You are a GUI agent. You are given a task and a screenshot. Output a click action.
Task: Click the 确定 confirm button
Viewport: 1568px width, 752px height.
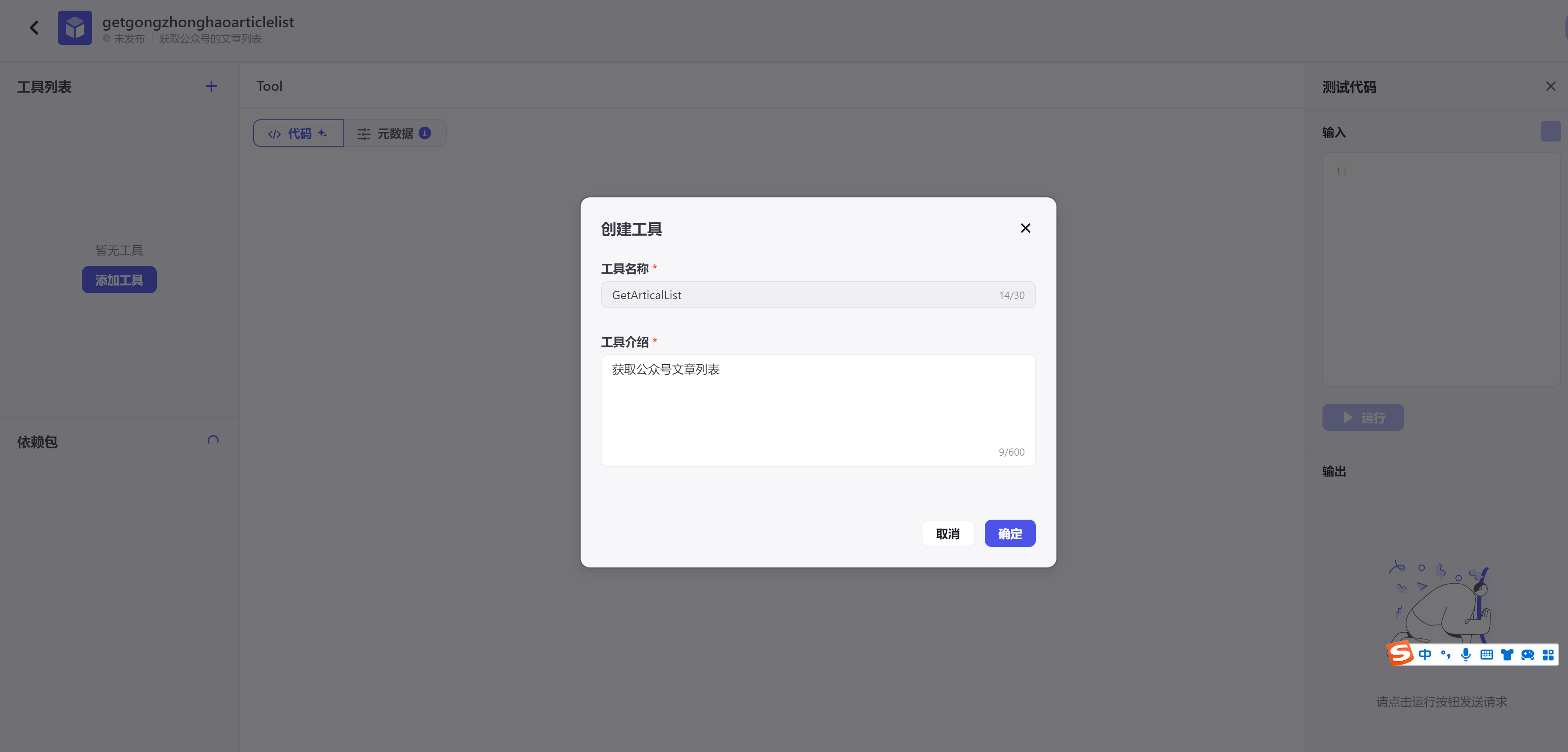point(1009,533)
